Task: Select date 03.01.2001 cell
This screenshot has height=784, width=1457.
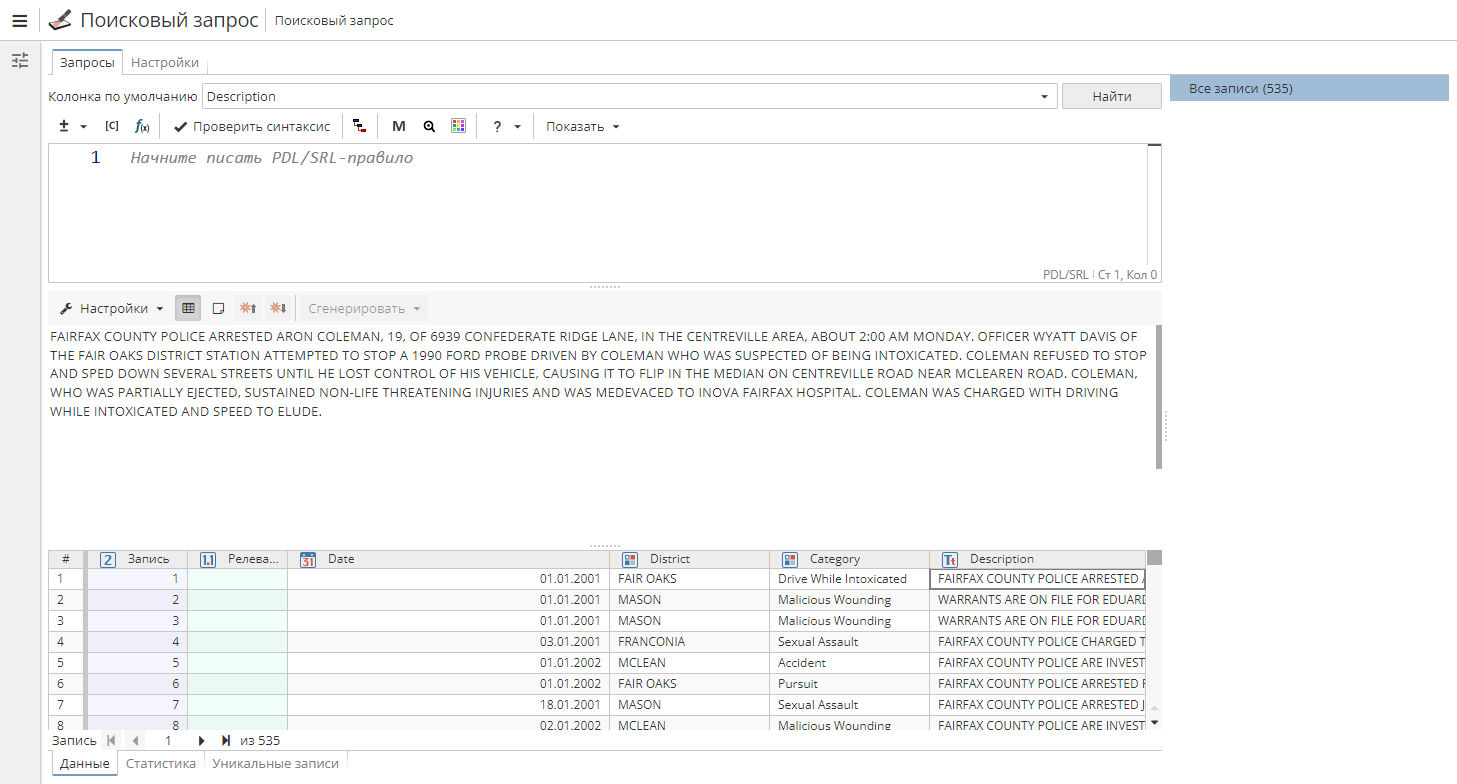Action: (448, 642)
